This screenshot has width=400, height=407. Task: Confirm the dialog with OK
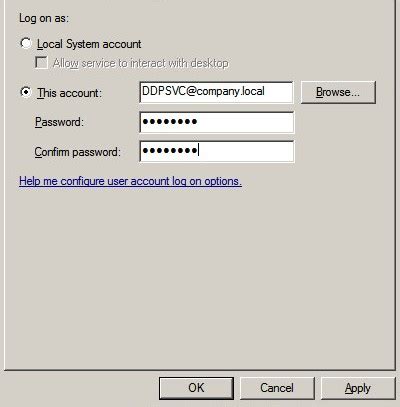pos(196,388)
